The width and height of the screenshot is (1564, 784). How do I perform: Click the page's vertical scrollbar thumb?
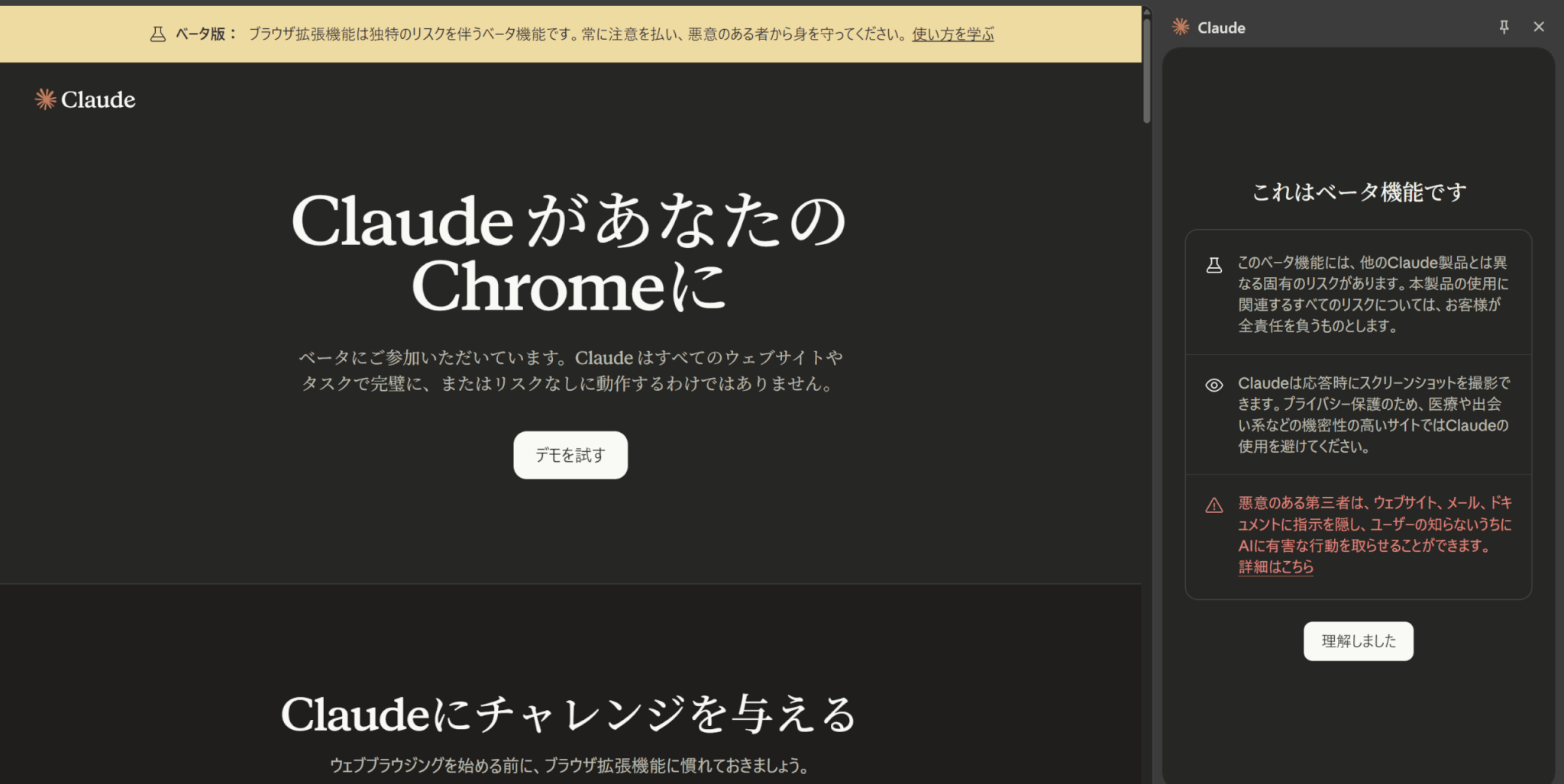click(x=1146, y=70)
